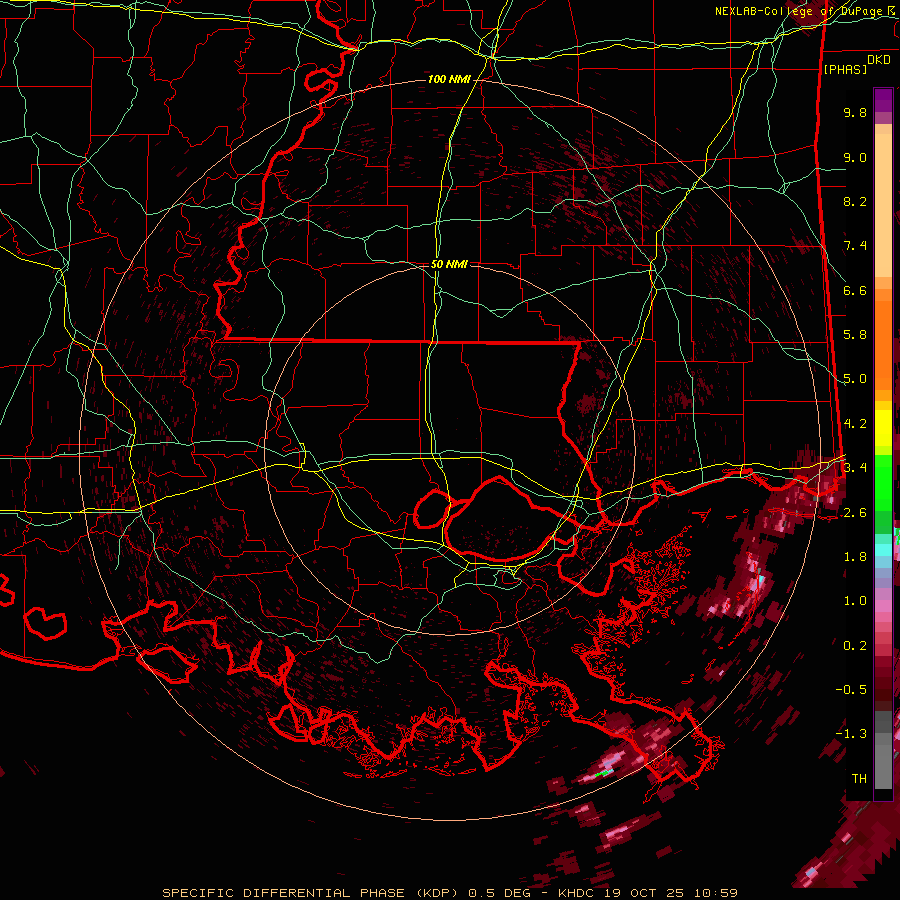The height and width of the screenshot is (900, 900).
Task: Click the 100 NMI range ring label
Action: [x=449, y=79]
